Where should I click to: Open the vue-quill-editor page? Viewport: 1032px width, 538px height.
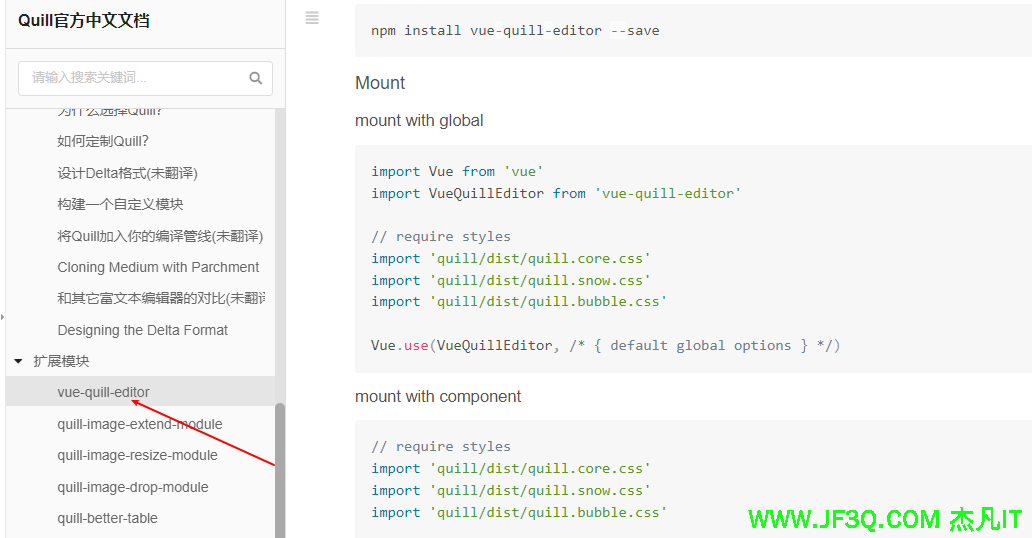click(x=104, y=392)
